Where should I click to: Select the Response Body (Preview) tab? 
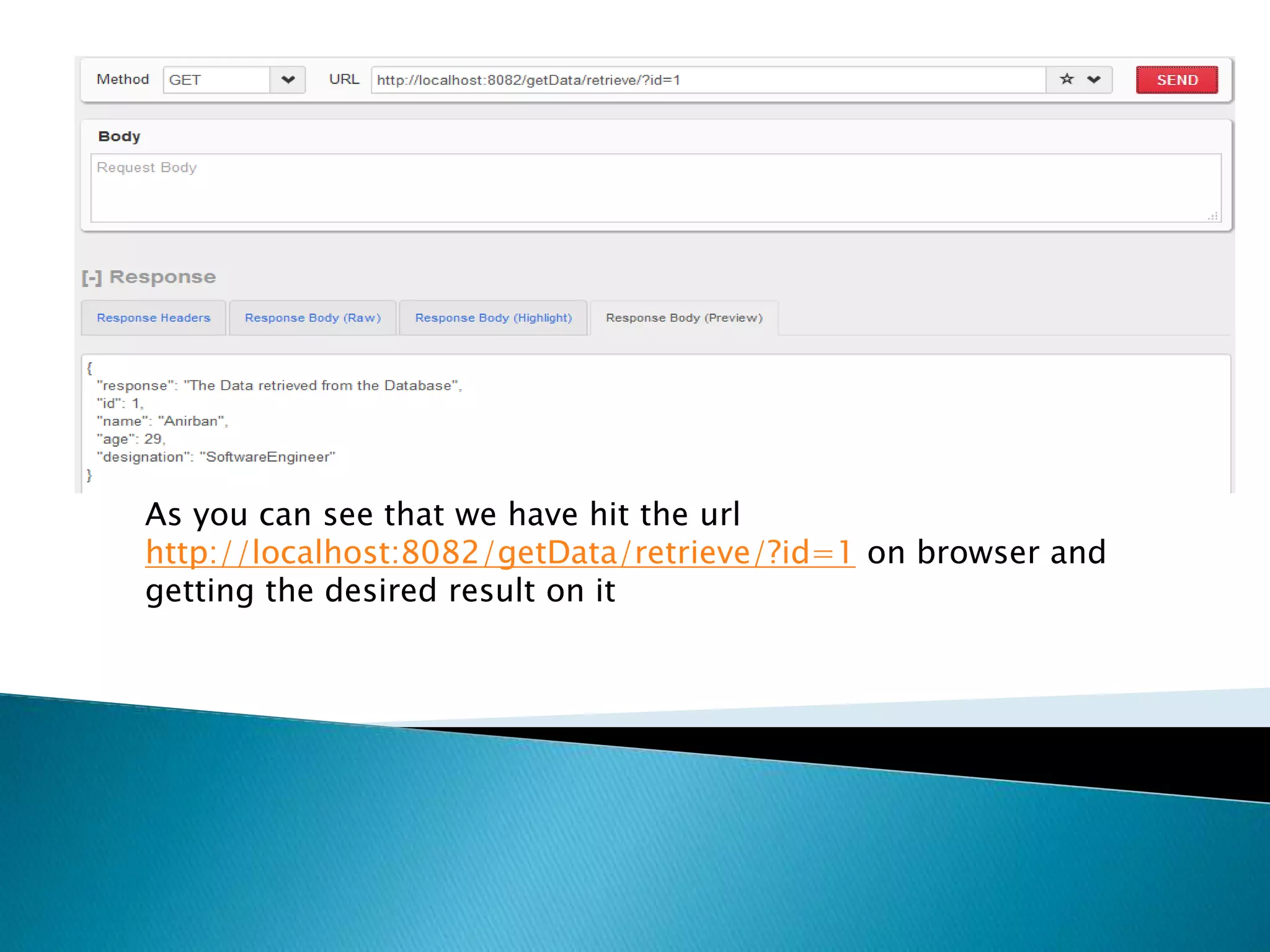[684, 318]
